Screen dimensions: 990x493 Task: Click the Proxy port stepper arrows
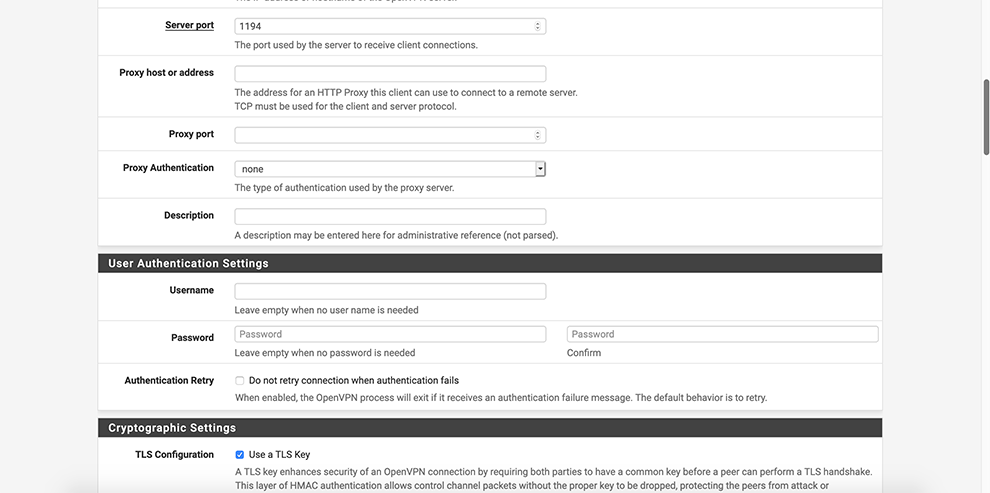click(x=538, y=135)
